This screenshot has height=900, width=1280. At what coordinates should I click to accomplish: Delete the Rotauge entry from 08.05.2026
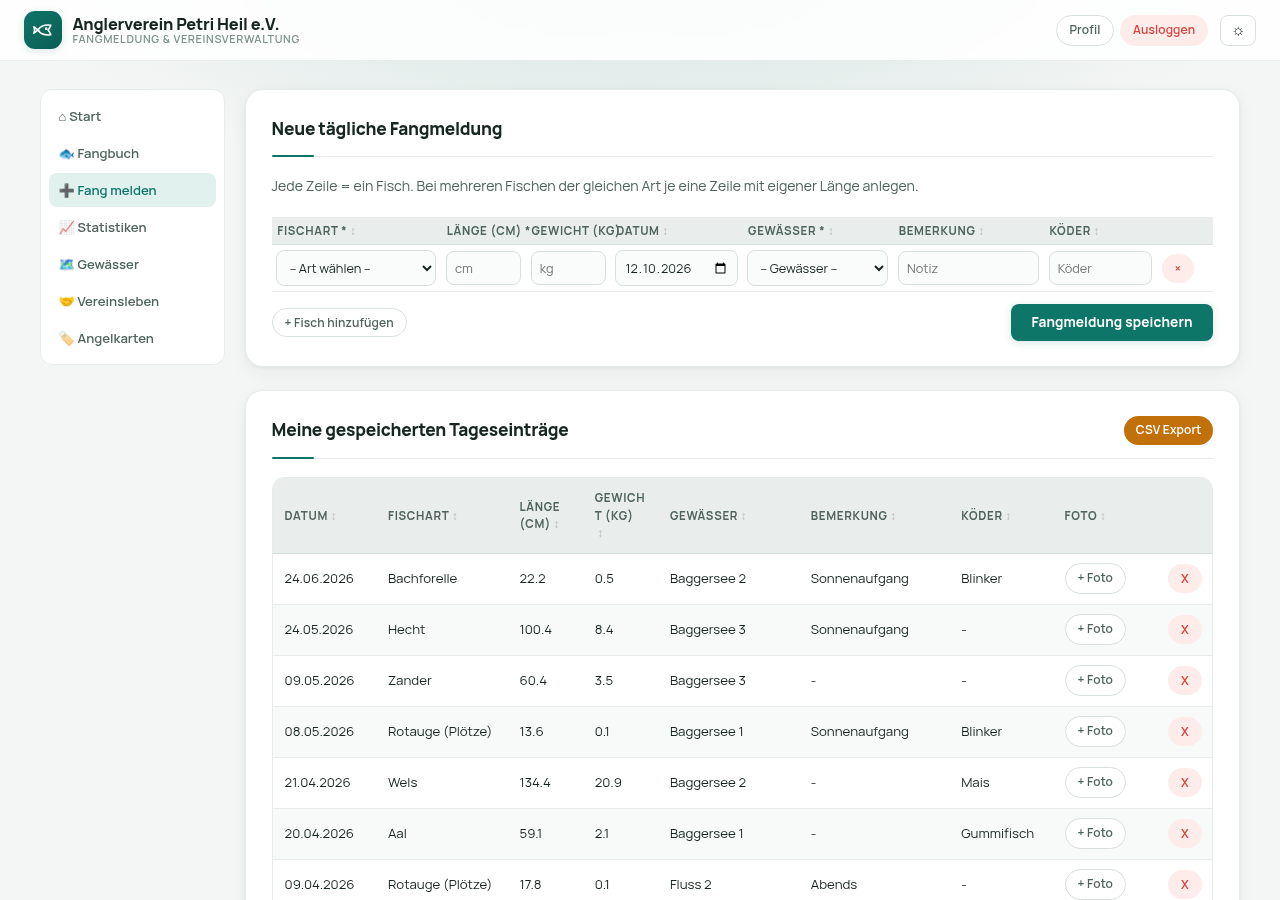click(x=1185, y=732)
